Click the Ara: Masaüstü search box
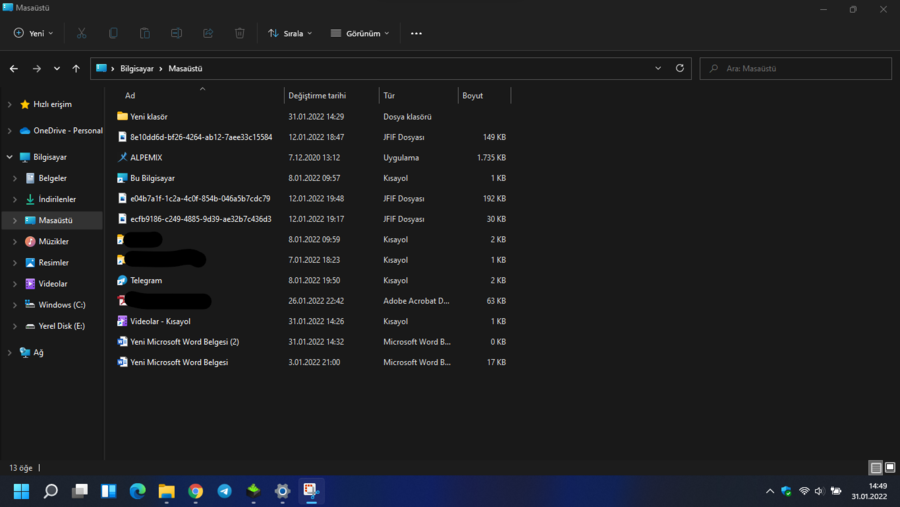900x507 pixels. tap(800, 68)
